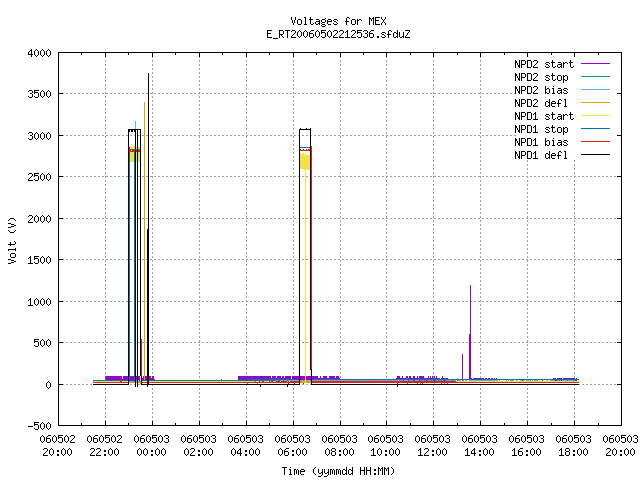The height and width of the screenshot is (480, 640).
Task: Click the red NPD1 bias legend line
Action: (x=596, y=142)
